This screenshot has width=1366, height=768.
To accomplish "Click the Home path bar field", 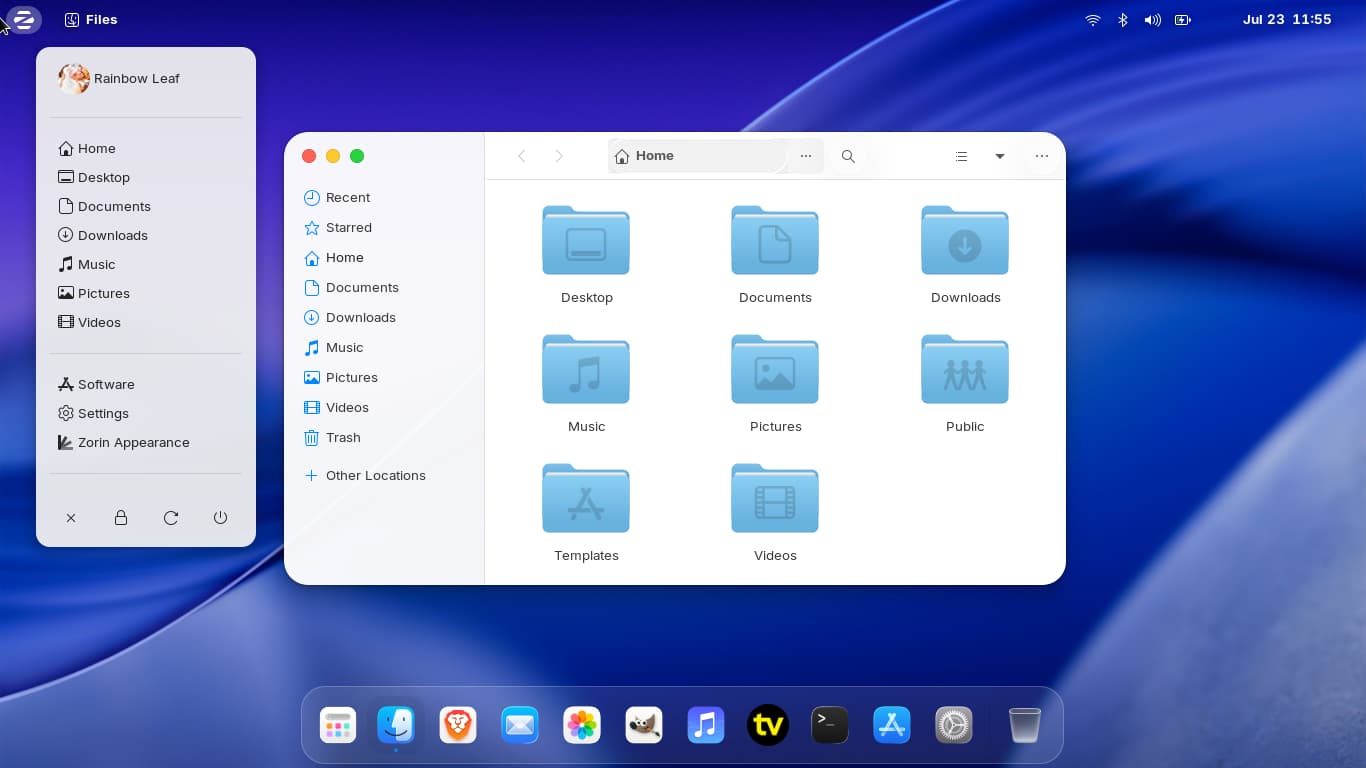I will (x=697, y=156).
